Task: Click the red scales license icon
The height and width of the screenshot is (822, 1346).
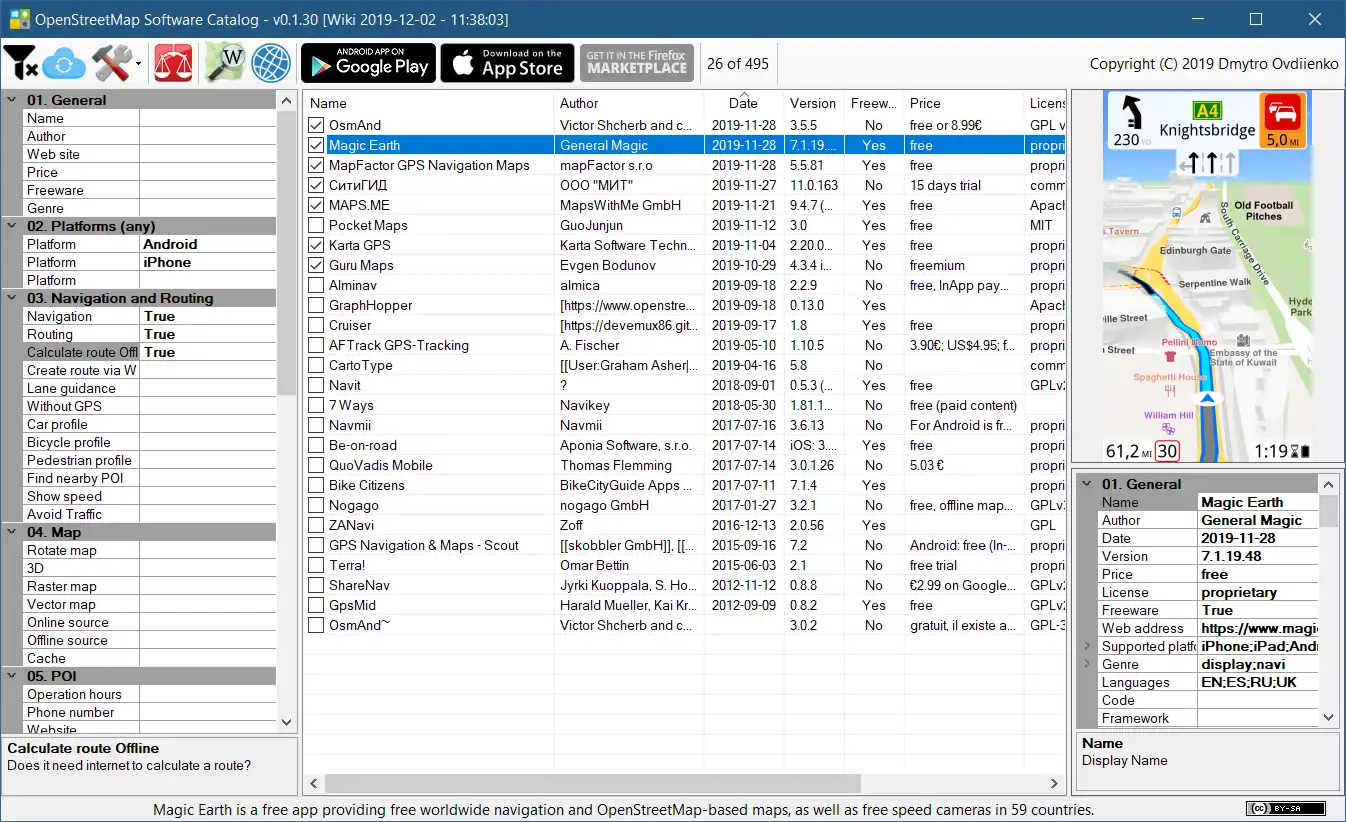Action: [173, 63]
